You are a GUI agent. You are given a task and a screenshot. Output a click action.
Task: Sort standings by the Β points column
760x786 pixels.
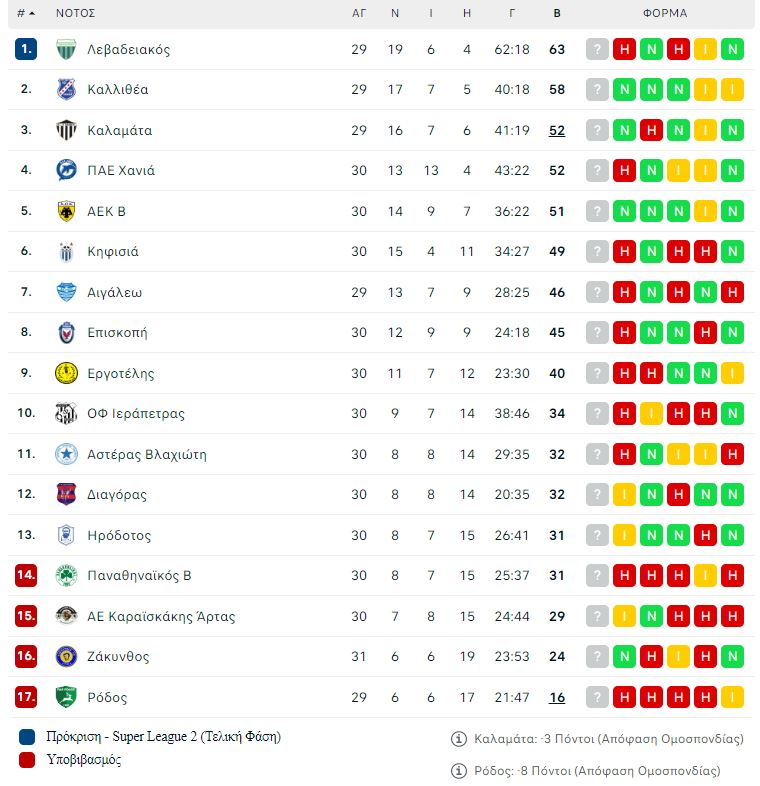557,14
